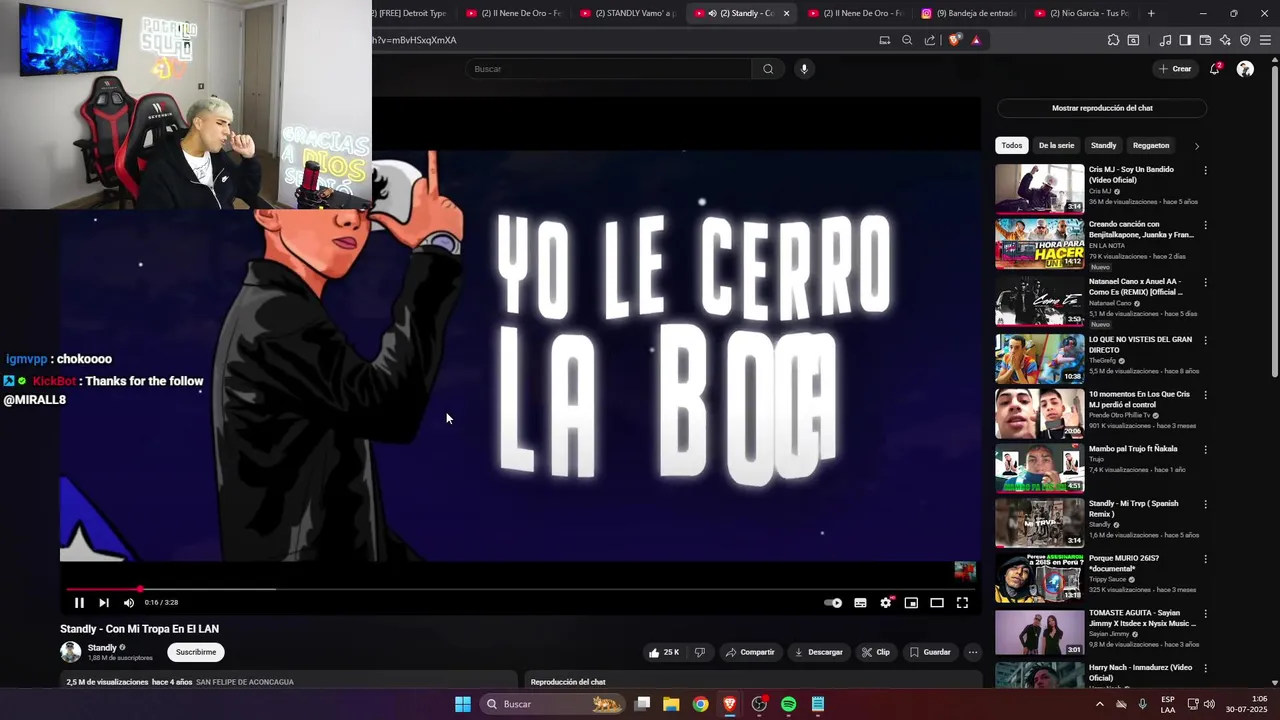The width and height of the screenshot is (1280, 720).
Task: Switch to Nio Garcia browser tab
Action: pos(1082,13)
